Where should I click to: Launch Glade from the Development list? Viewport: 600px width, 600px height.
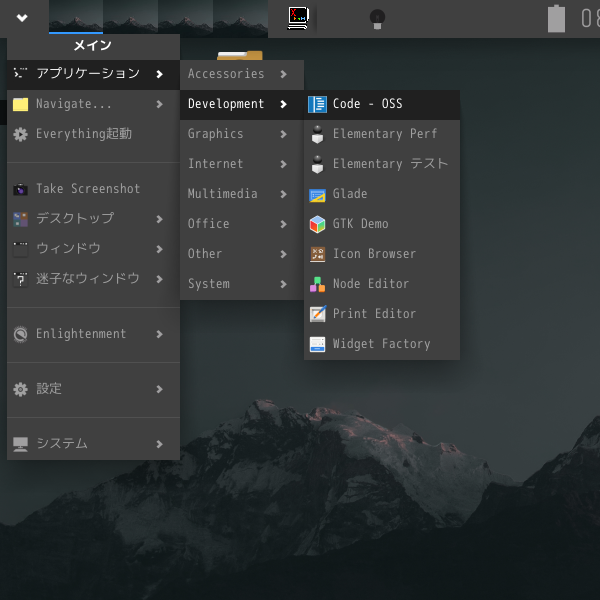click(382, 194)
